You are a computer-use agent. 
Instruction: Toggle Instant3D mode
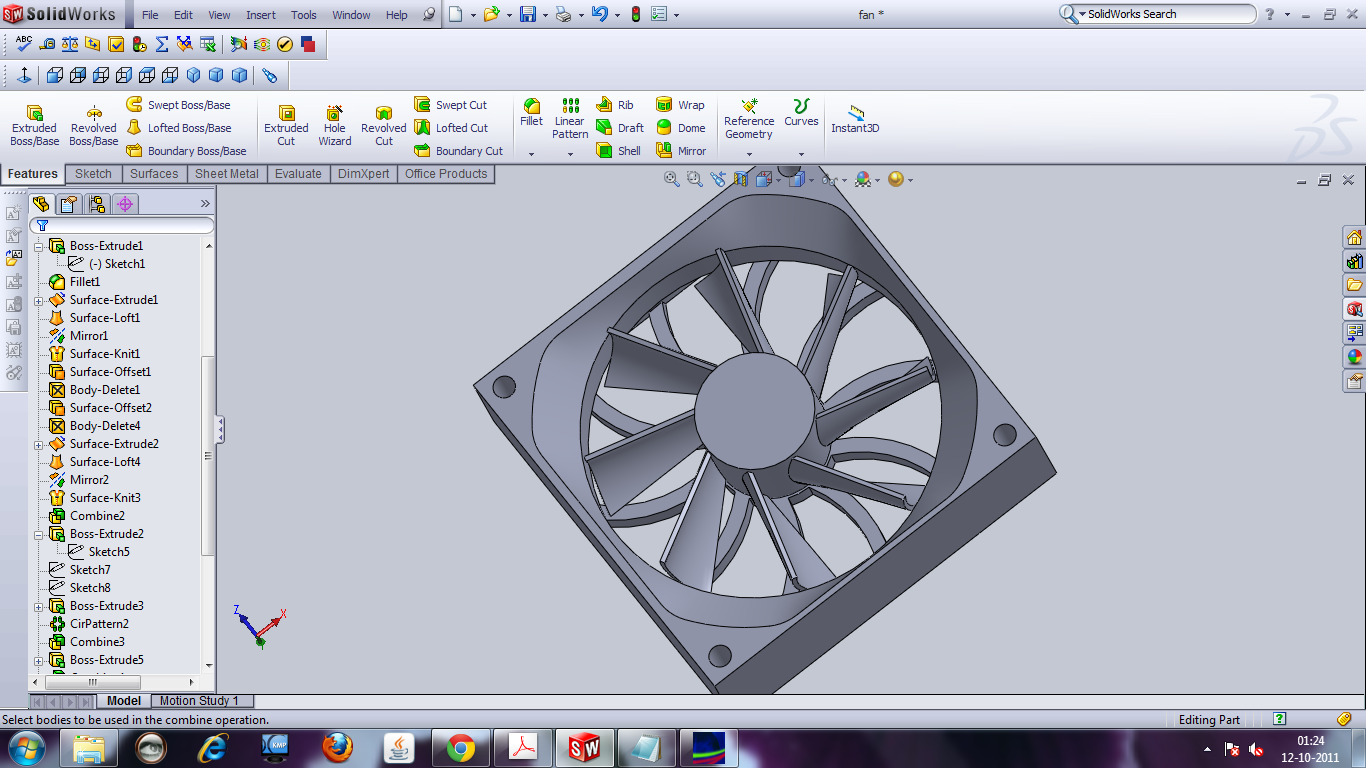[855, 118]
